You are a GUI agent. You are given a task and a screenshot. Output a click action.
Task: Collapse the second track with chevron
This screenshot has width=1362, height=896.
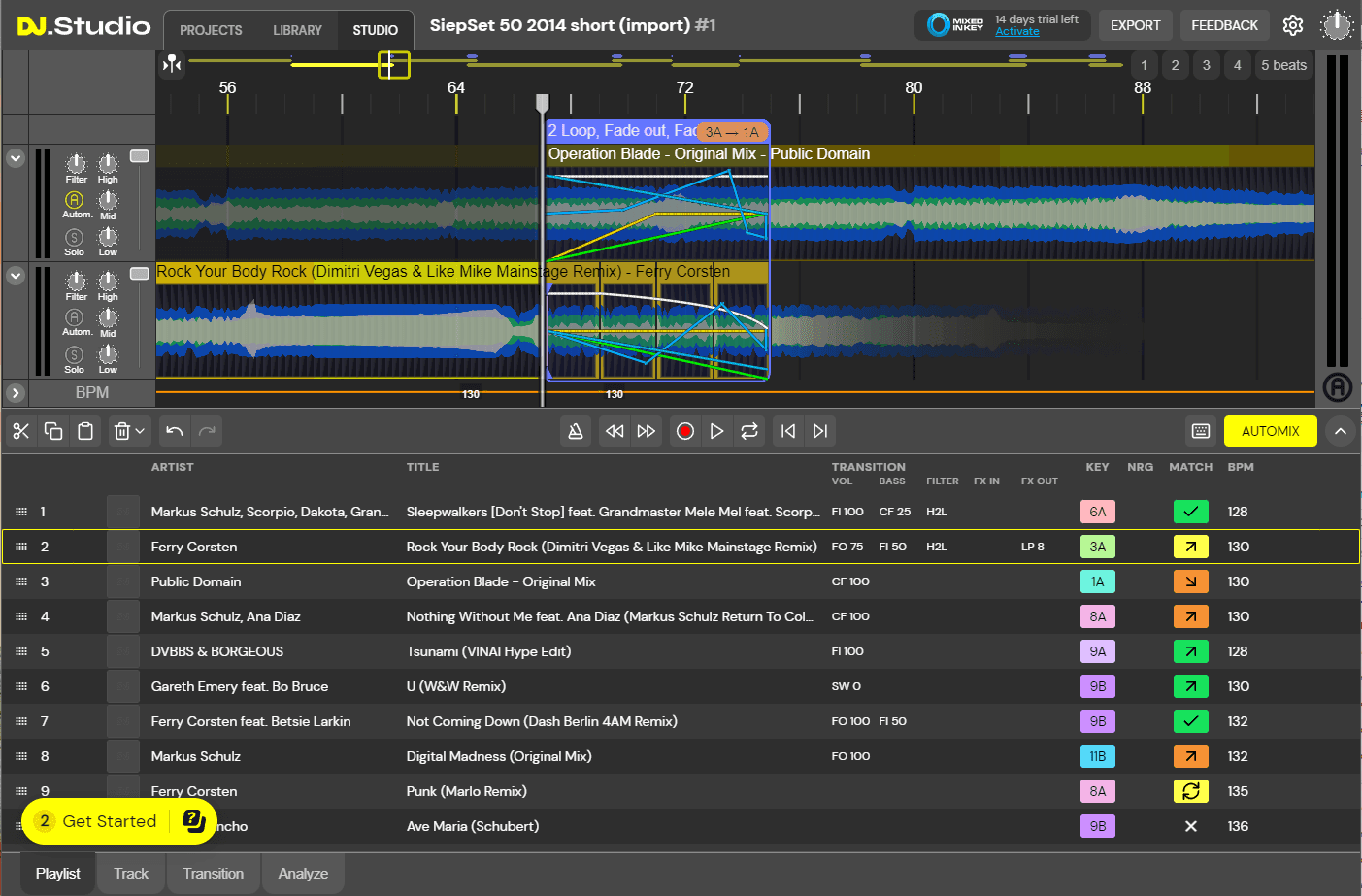tap(16, 276)
